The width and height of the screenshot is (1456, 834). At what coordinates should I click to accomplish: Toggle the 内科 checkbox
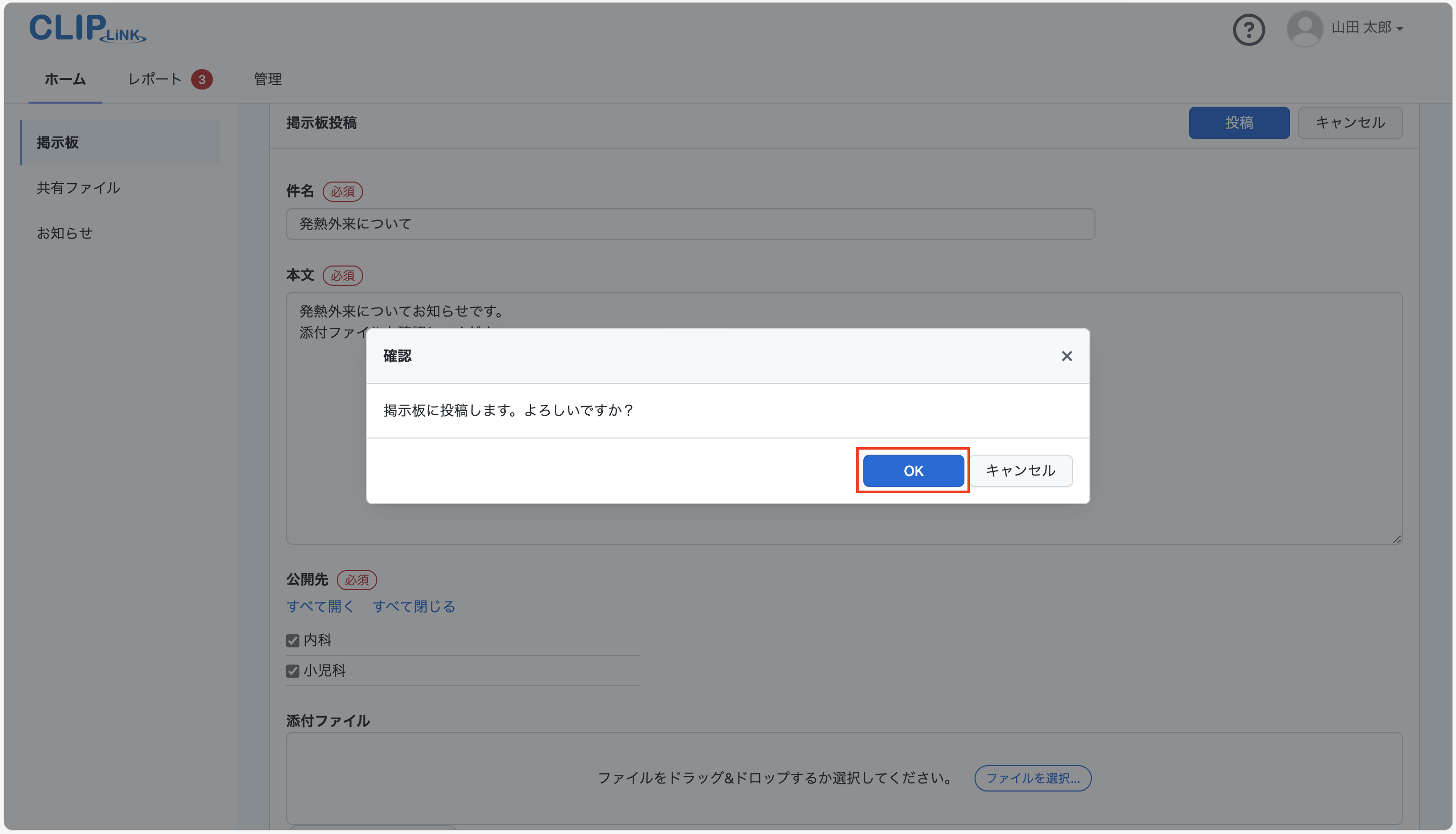point(293,640)
